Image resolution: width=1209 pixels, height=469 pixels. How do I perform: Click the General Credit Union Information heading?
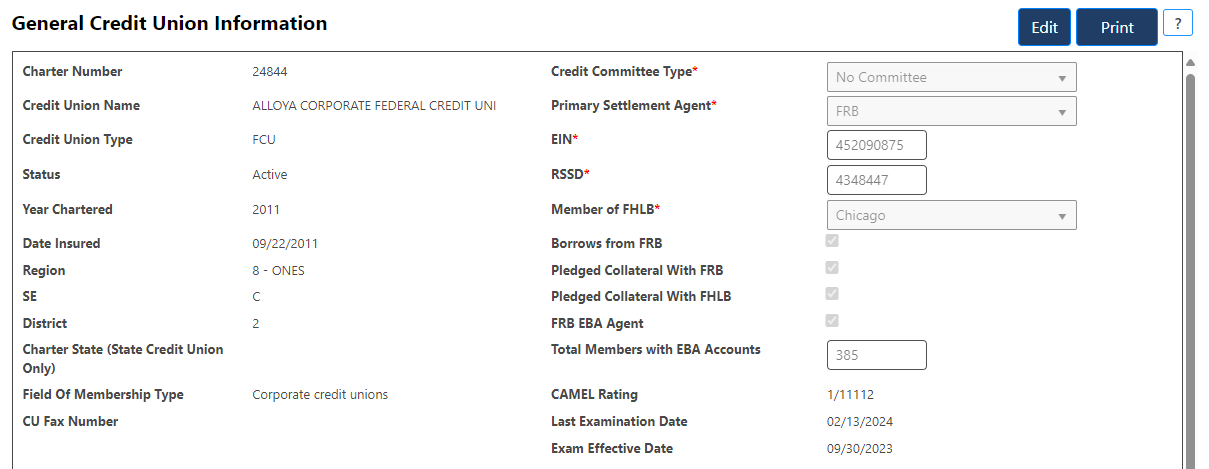click(x=169, y=23)
